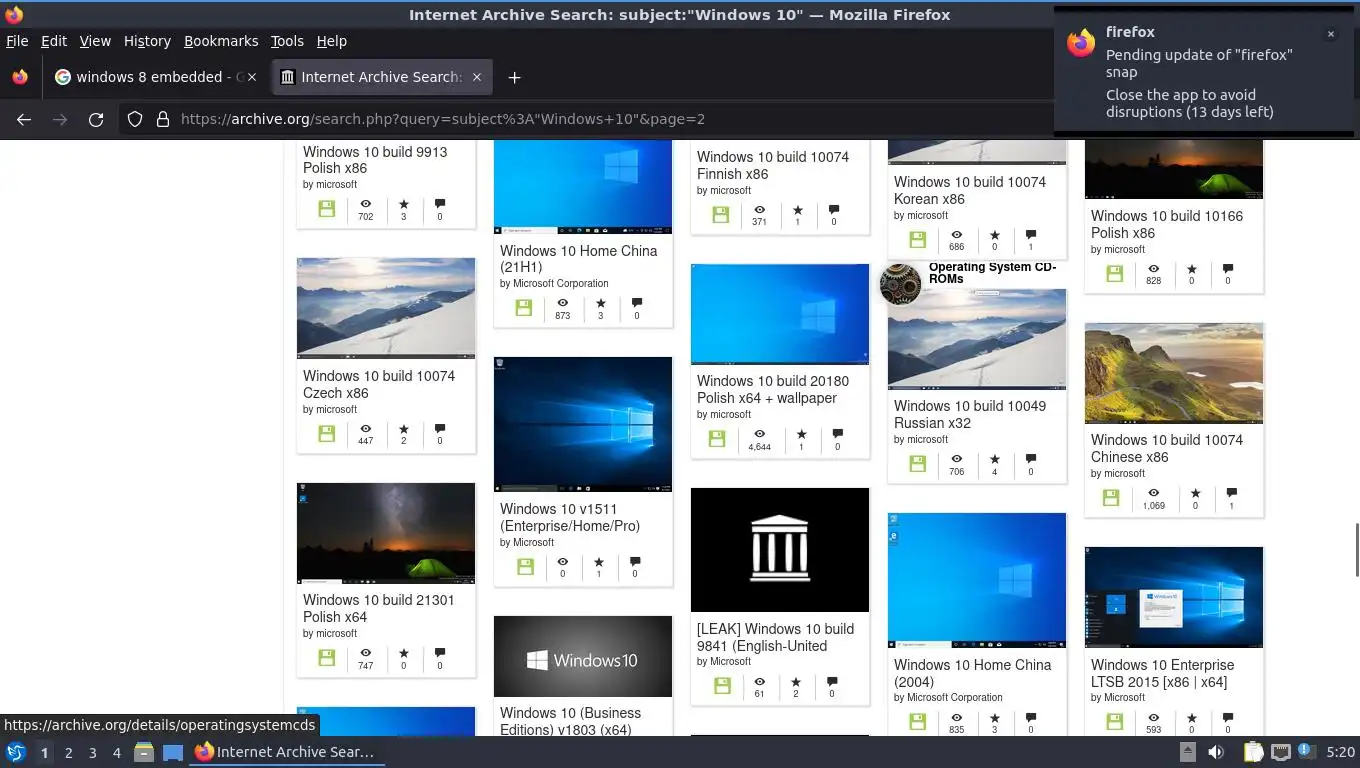Click the Back navigation arrow
The width and height of the screenshot is (1360, 768).
coord(24,119)
